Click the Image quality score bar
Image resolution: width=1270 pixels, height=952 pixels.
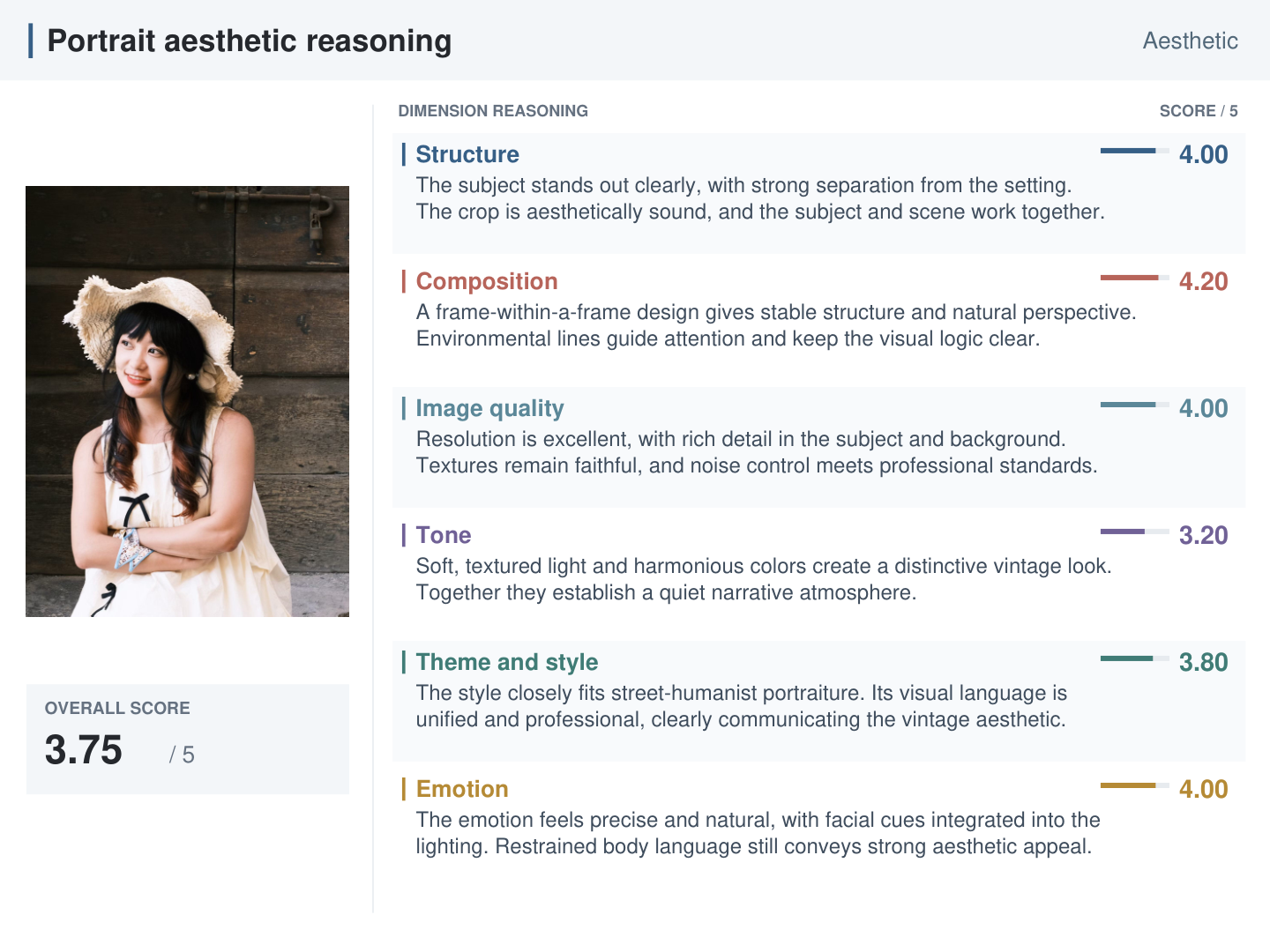point(1135,405)
